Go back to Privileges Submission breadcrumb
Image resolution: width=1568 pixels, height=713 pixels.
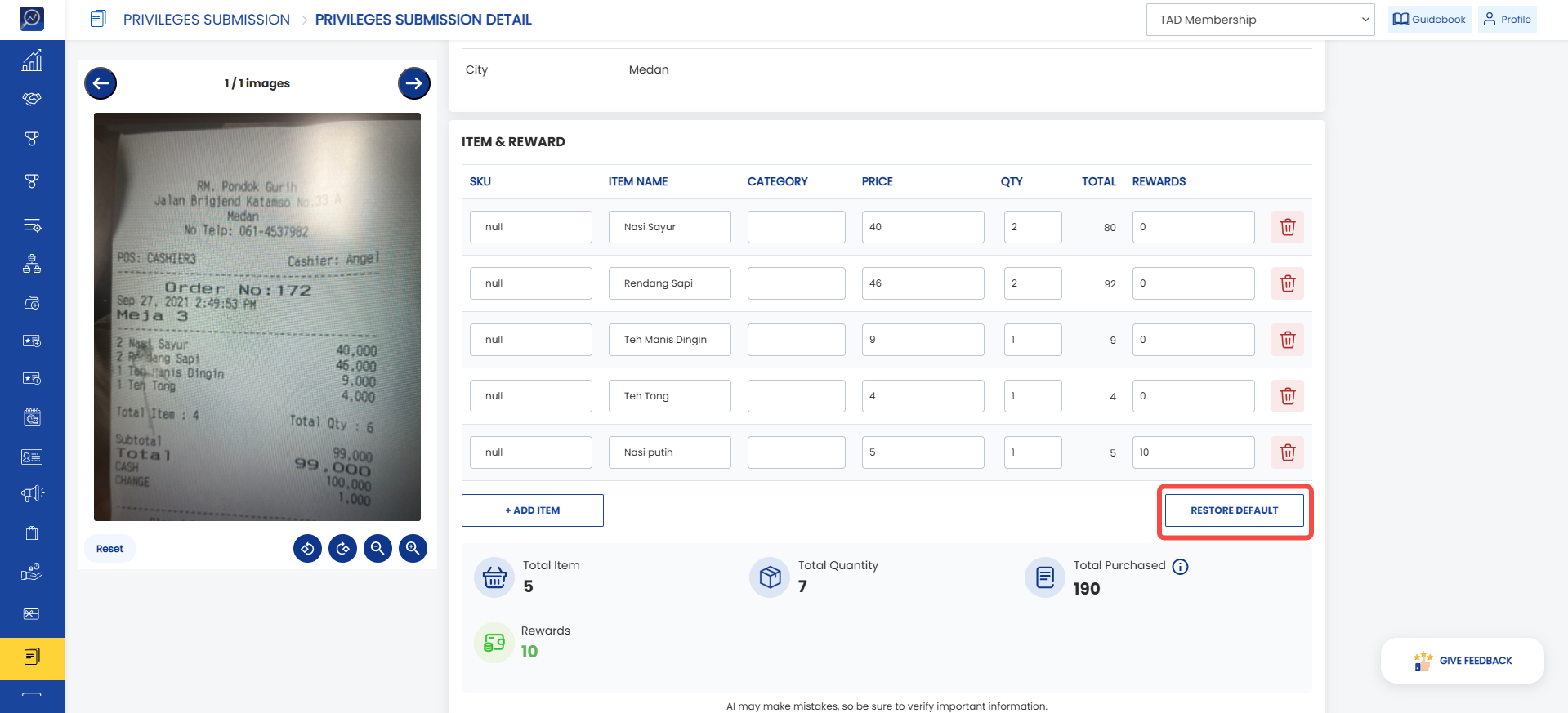(207, 20)
